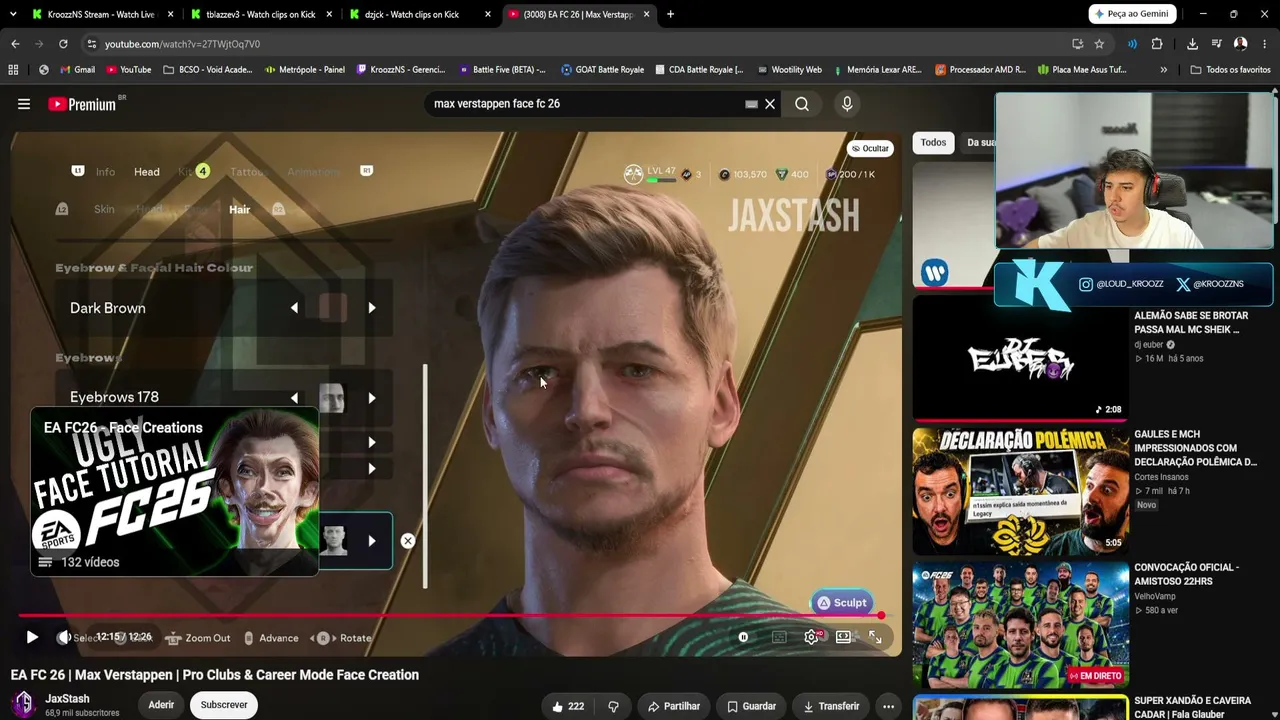Screen dimensions: 1280x720
Task: Bookmark this page with the star
Action: [1099, 44]
